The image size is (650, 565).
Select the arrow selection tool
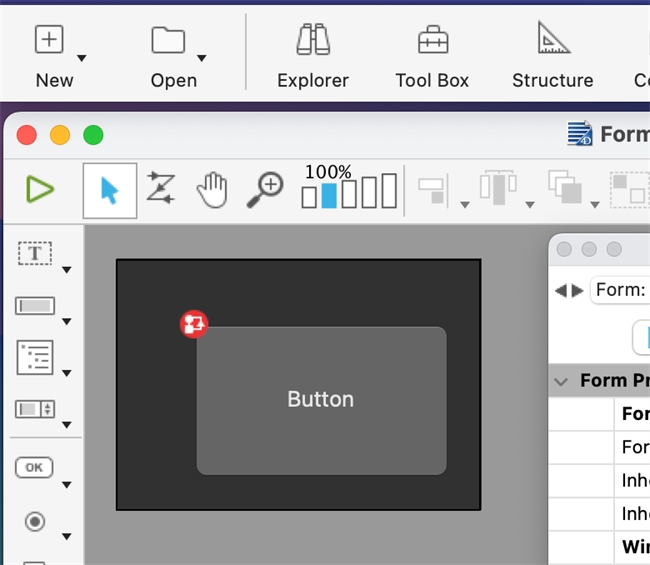[x=109, y=190]
